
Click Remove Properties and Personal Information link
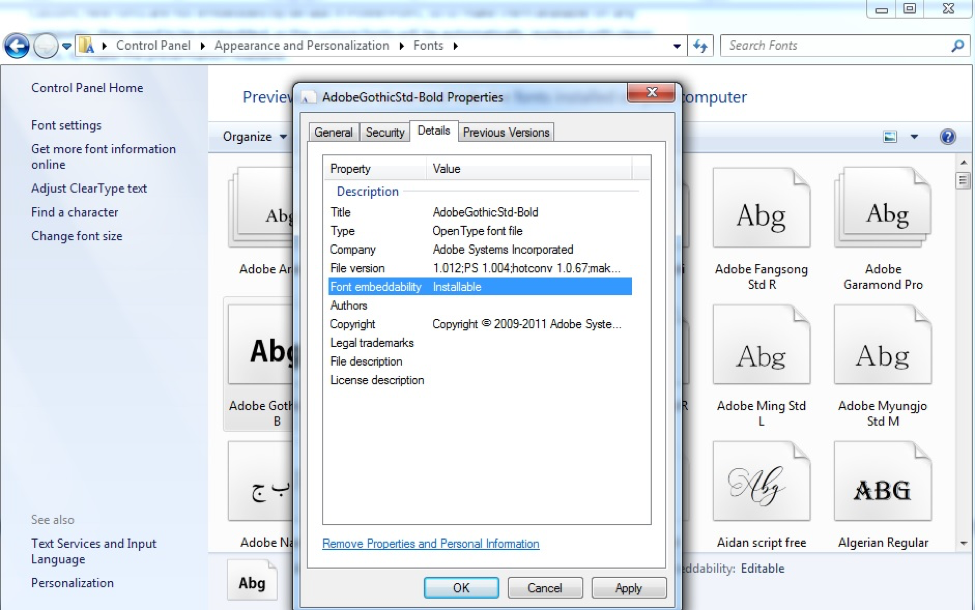click(x=431, y=544)
